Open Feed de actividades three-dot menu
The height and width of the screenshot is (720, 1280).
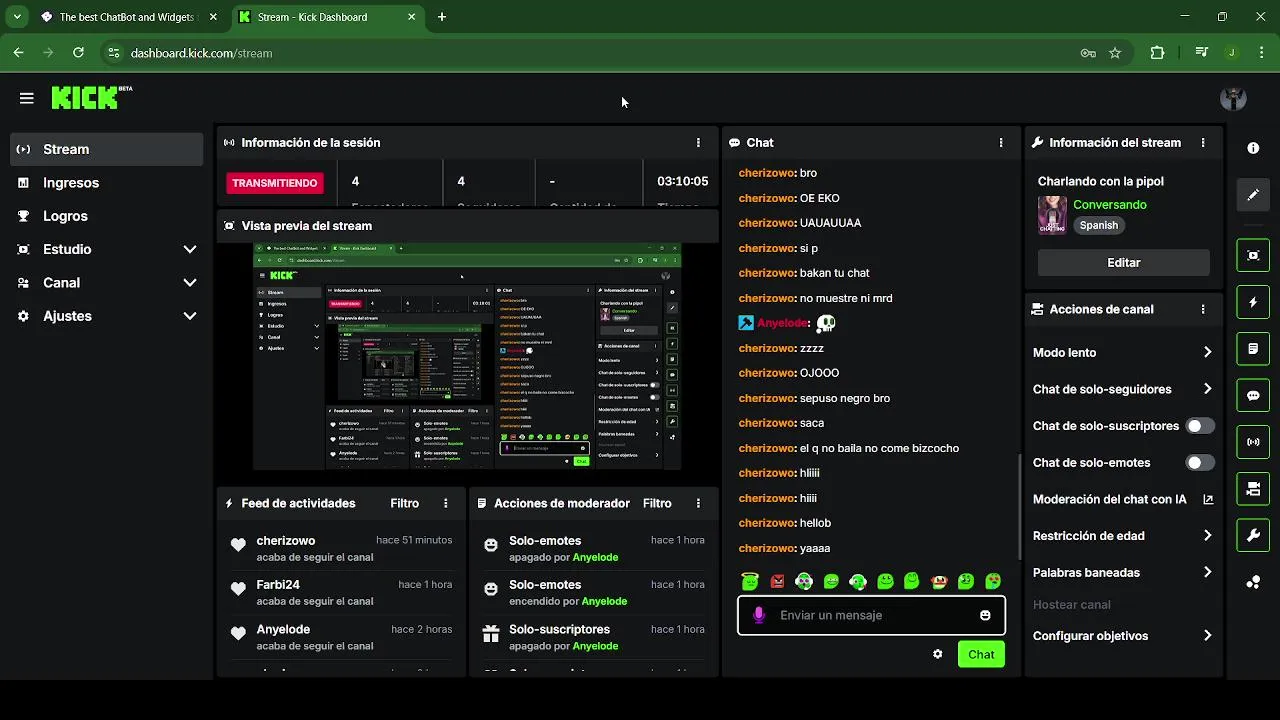click(446, 503)
